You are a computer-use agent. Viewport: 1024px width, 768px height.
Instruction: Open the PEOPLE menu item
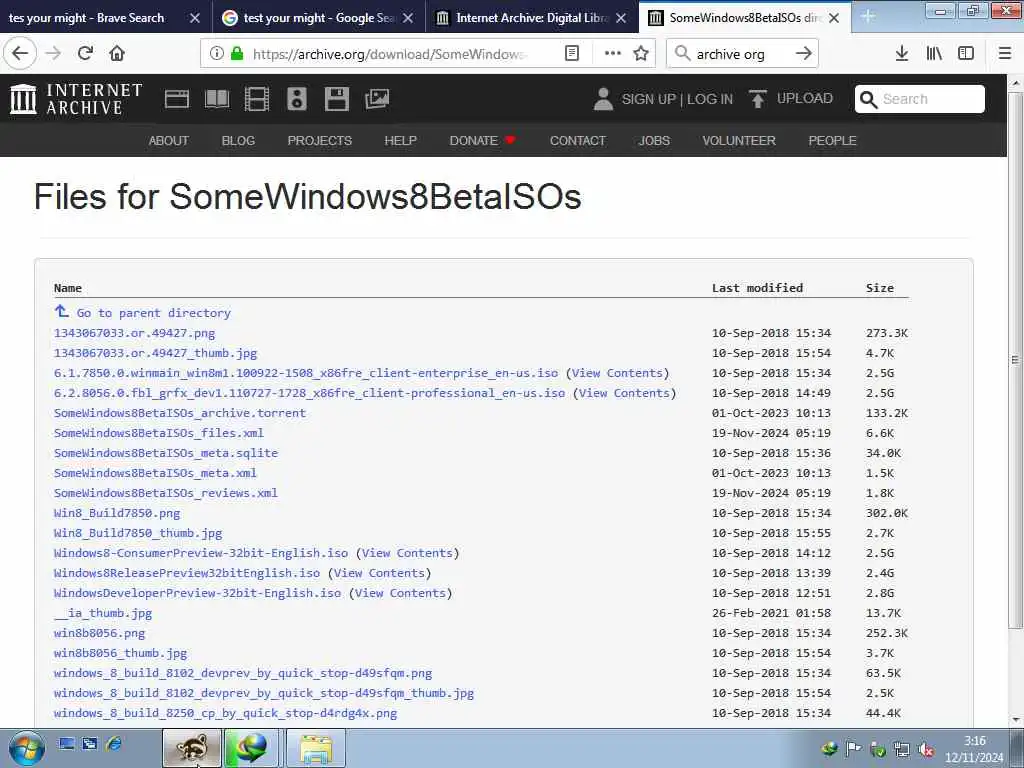point(832,140)
